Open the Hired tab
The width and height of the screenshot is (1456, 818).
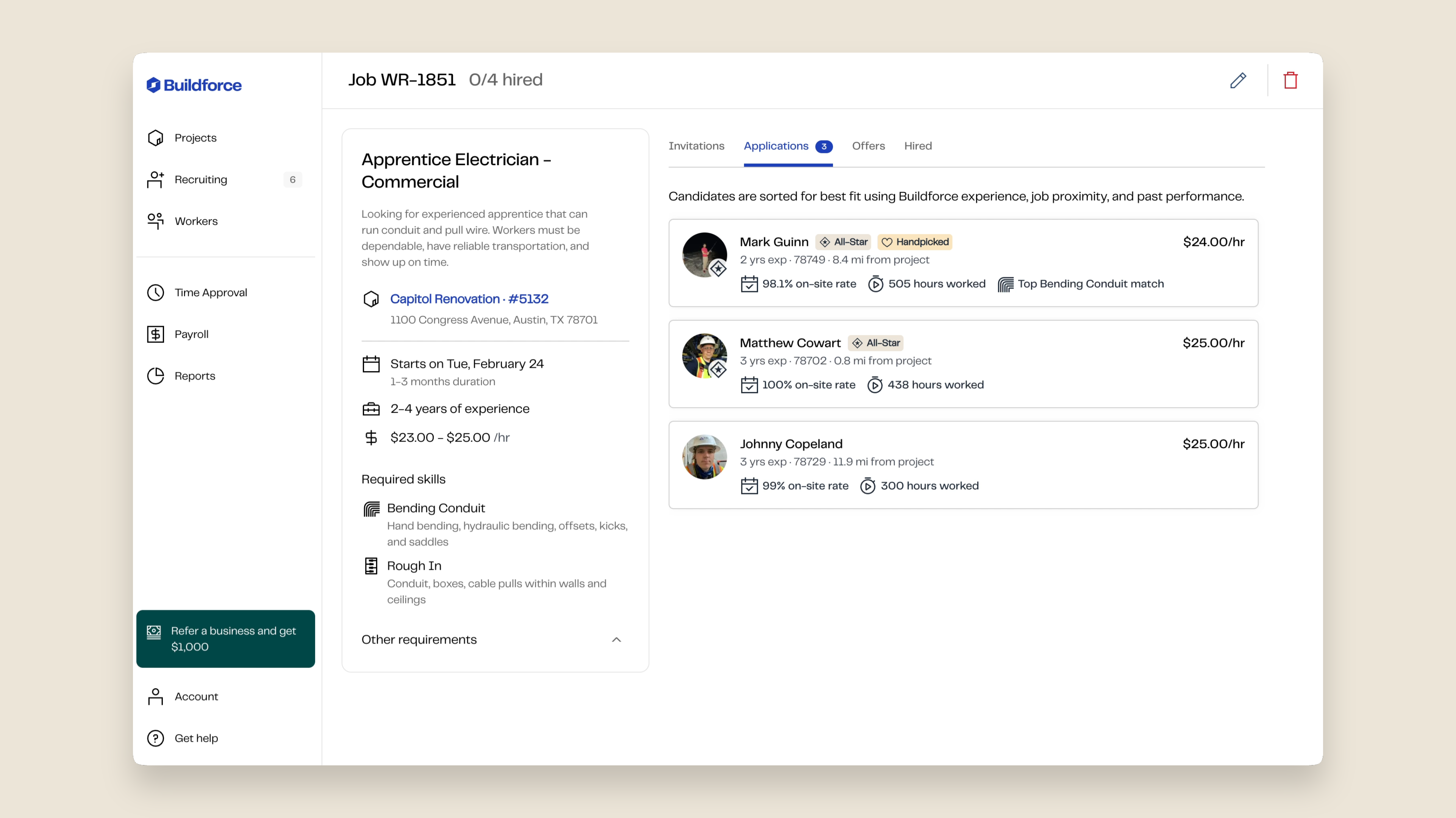917,146
